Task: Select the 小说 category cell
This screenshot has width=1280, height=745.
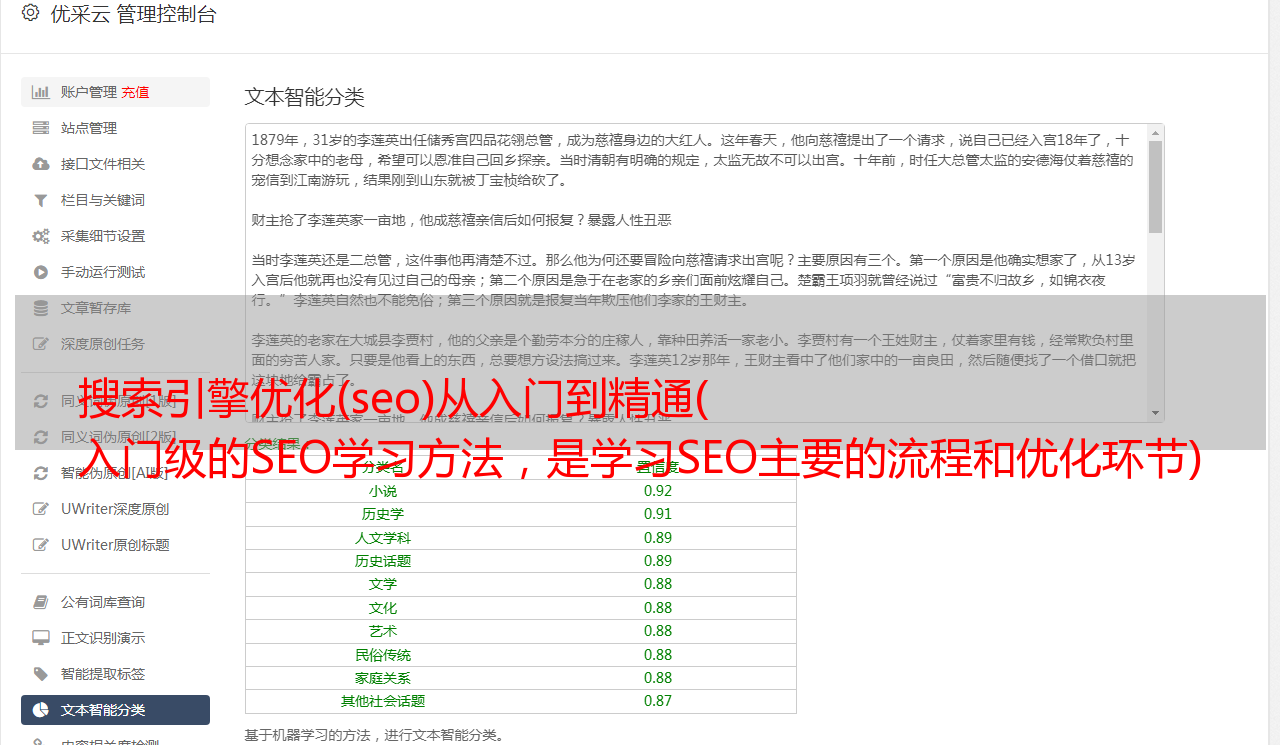Action: click(383, 491)
